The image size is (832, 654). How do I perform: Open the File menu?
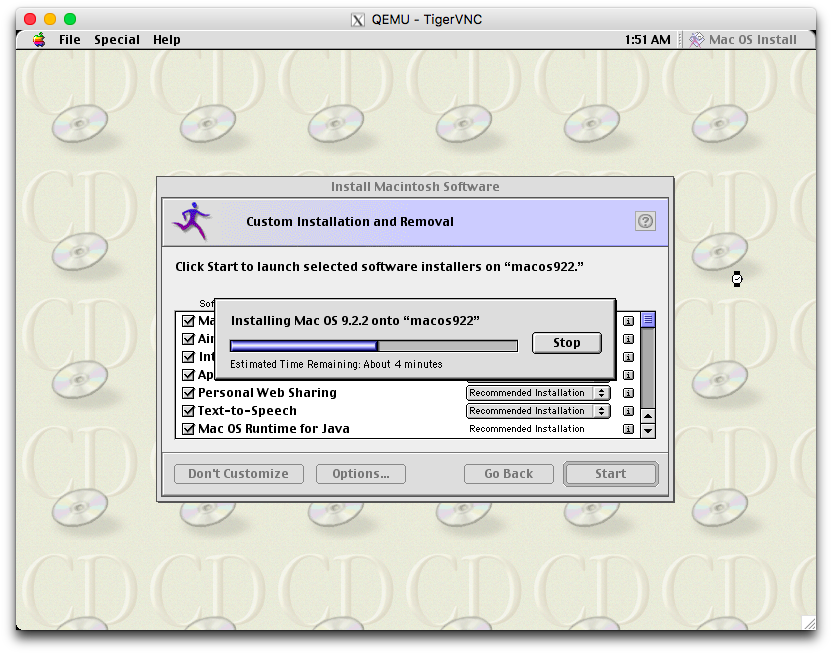pyautogui.click(x=70, y=40)
